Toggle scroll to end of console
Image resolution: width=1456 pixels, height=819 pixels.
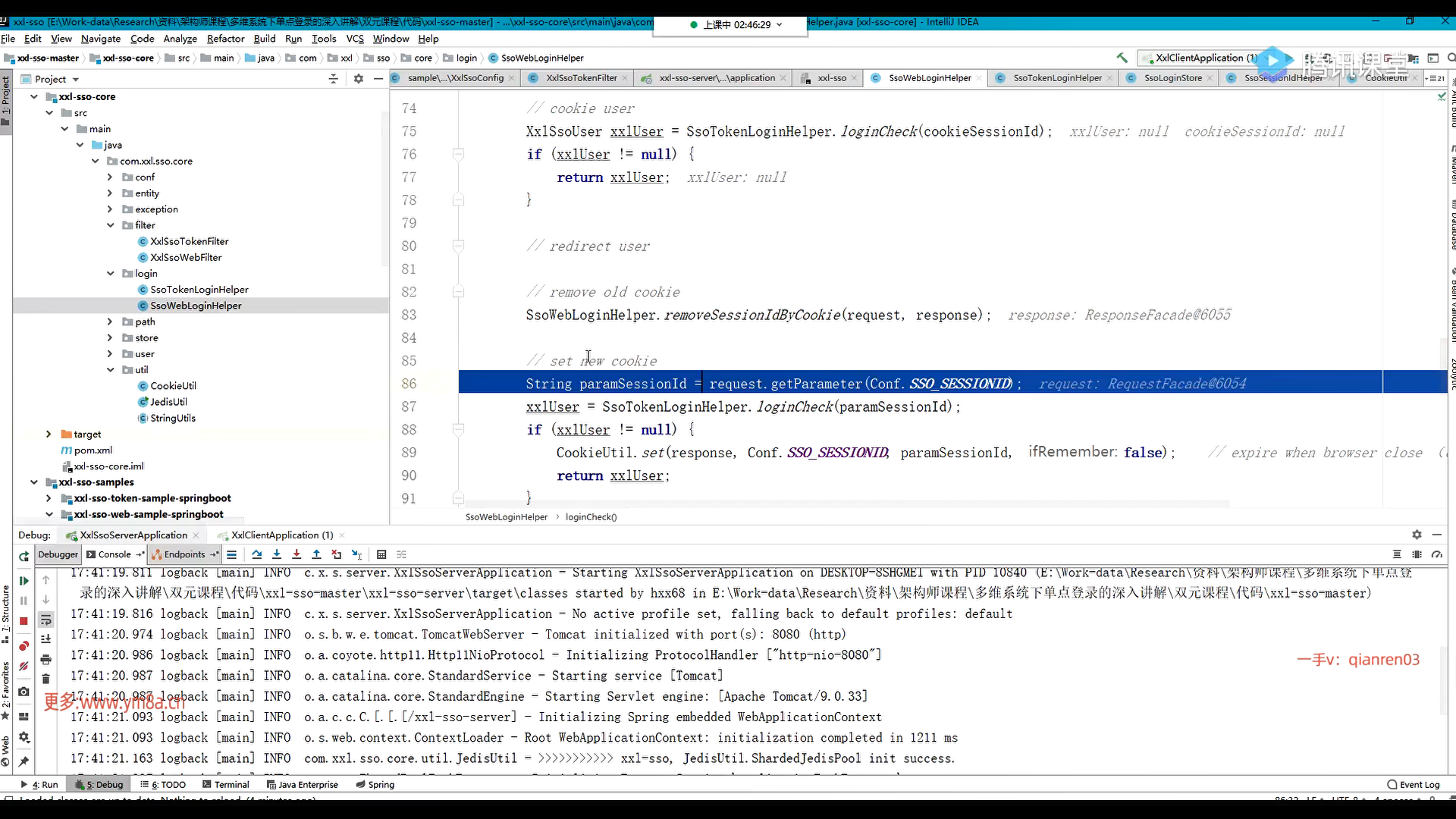coord(45,639)
